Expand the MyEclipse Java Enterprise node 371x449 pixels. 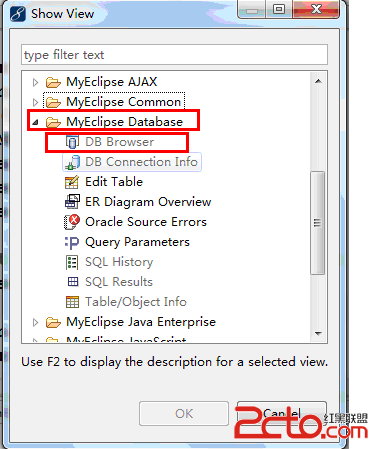point(35,322)
